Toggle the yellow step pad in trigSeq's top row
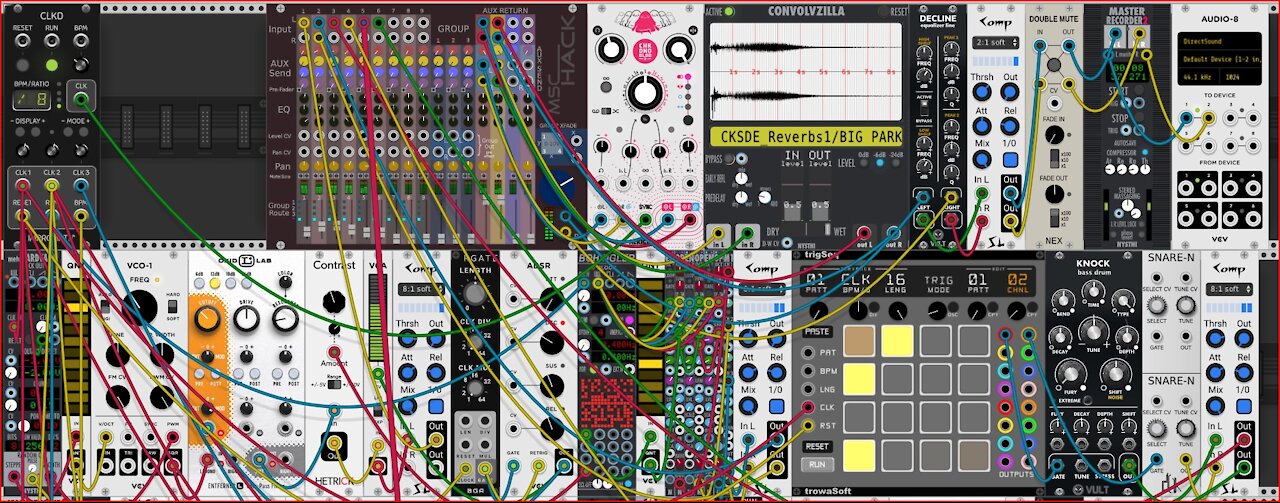1280x503 pixels. tap(898, 341)
